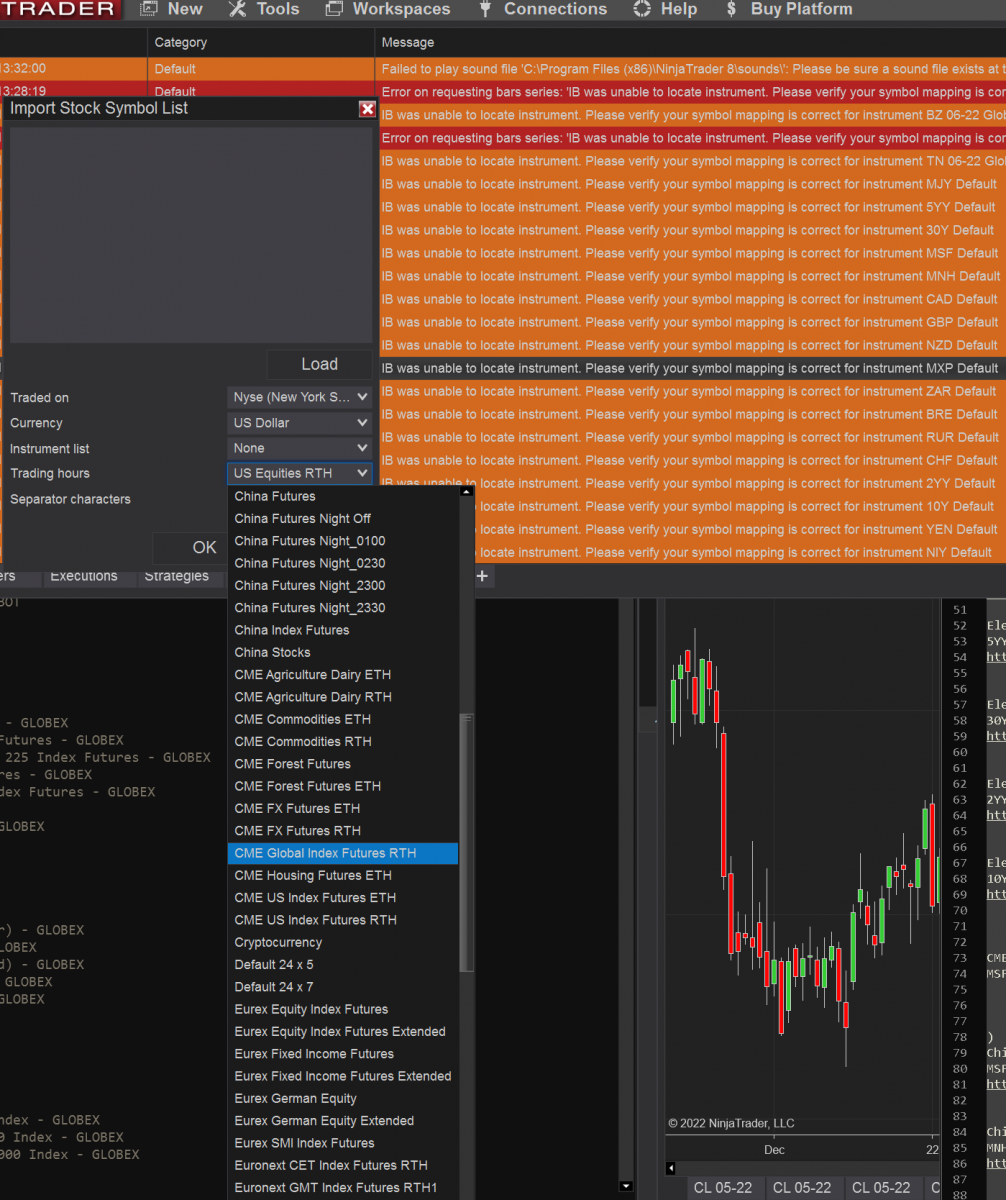Image resolution: width=1006 pixels, height=1200 pixels.
Task: Close the Import Stock Symbol List dialog
Action: coord(367,109)
